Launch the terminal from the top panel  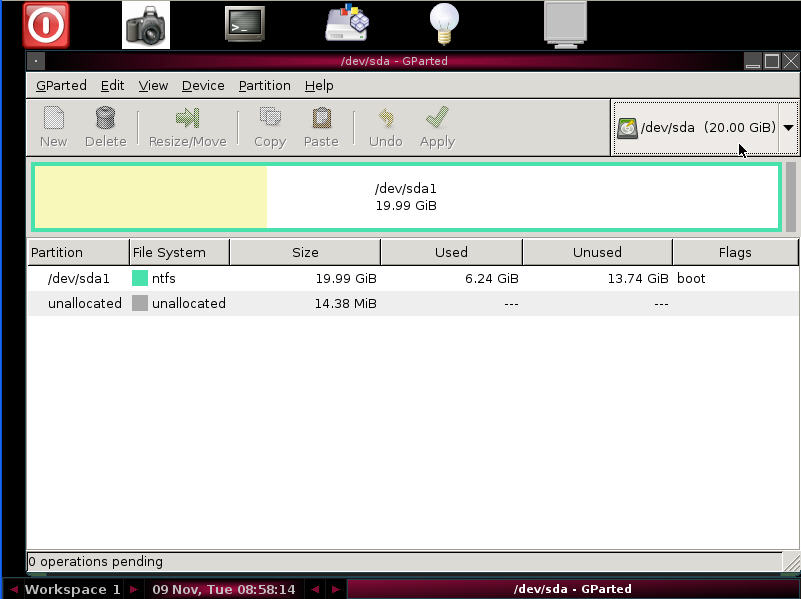(x=245, y=24)
